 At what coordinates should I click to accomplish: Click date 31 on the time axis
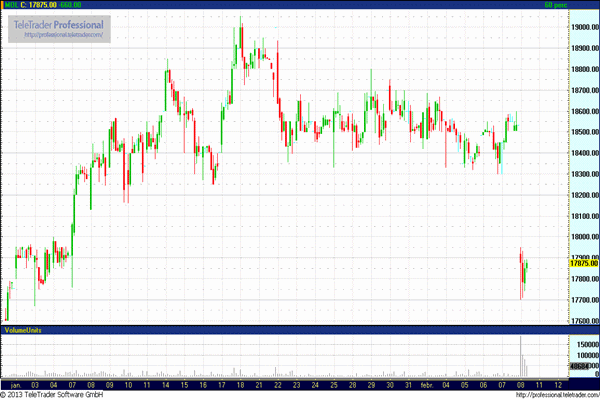click(x=406, y=384)
